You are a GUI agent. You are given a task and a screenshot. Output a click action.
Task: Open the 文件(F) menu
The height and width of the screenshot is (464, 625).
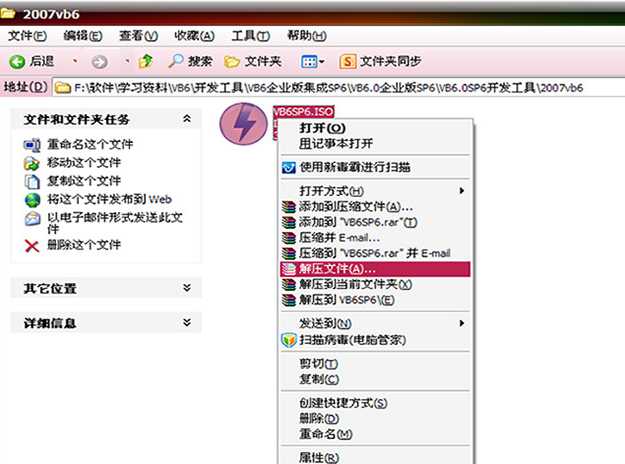27,36
